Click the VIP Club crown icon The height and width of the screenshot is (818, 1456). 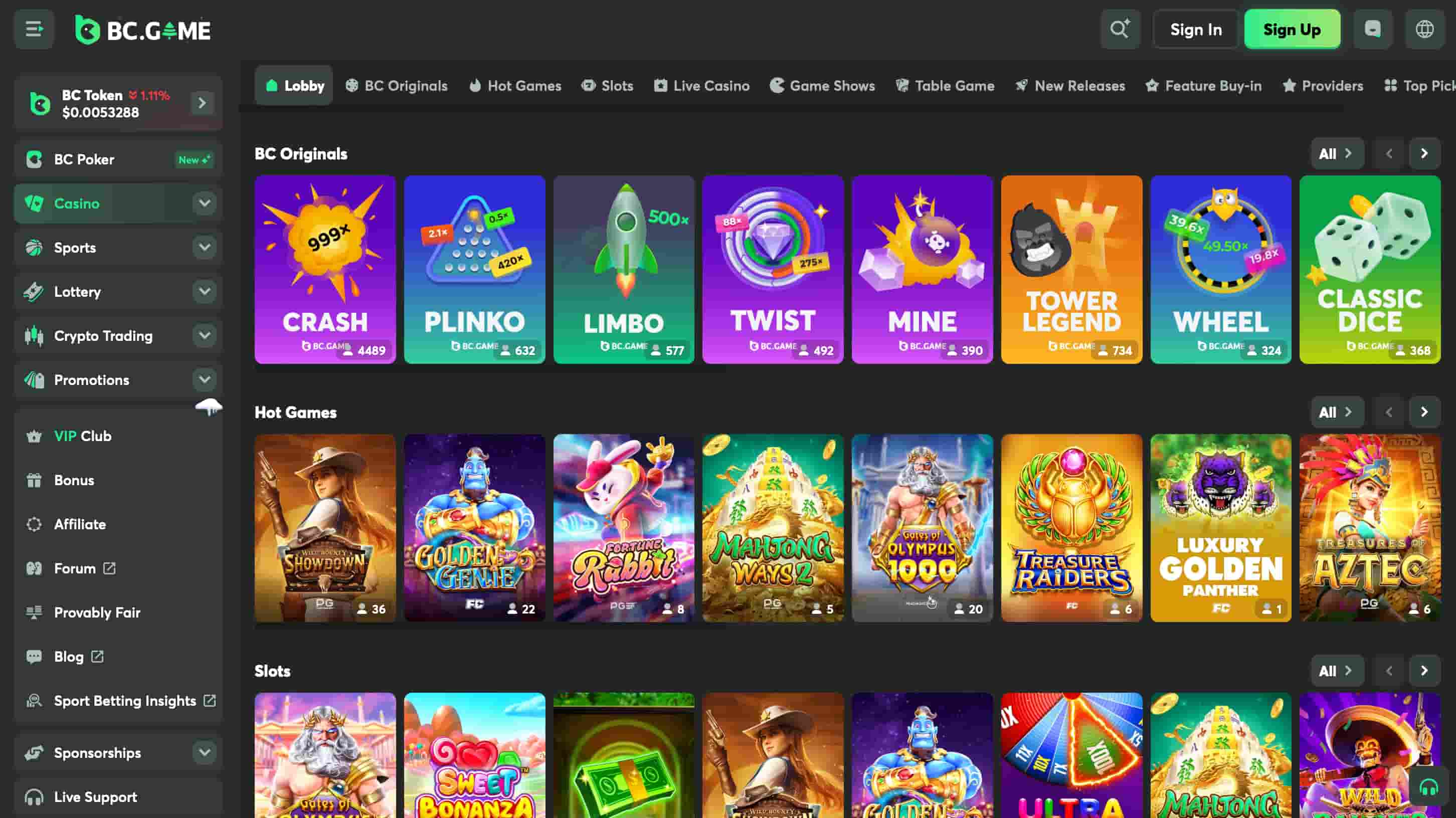(x=34, y=436)
